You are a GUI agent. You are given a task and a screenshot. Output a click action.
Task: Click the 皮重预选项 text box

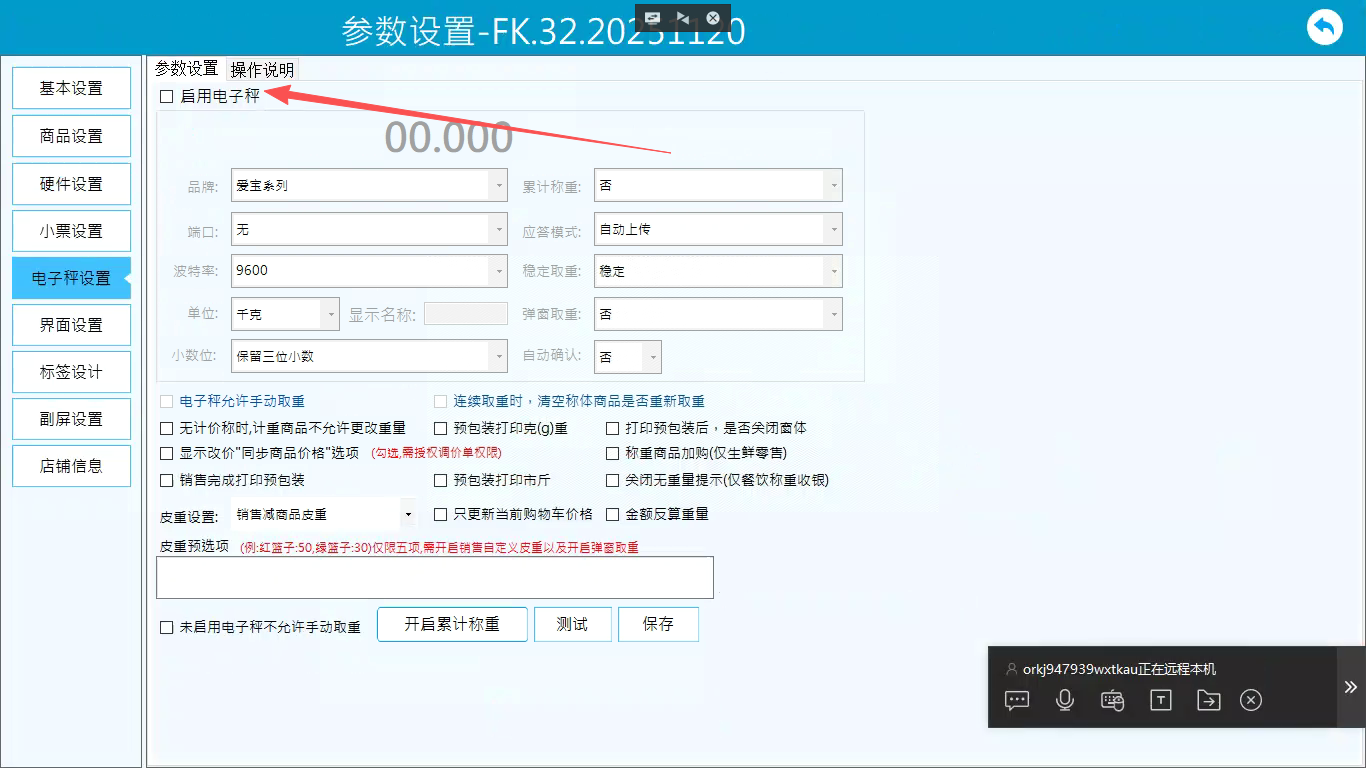pyautogui.click(x=434, y=577)
